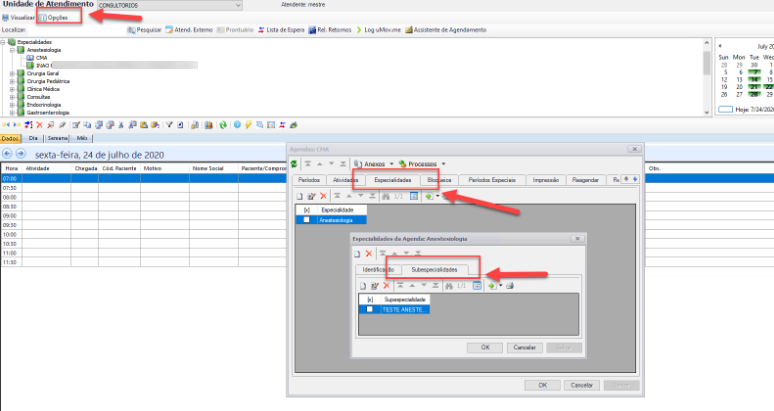Click the red X delete icon in main toolbar

pyautogui.click(x=39, y=125)
